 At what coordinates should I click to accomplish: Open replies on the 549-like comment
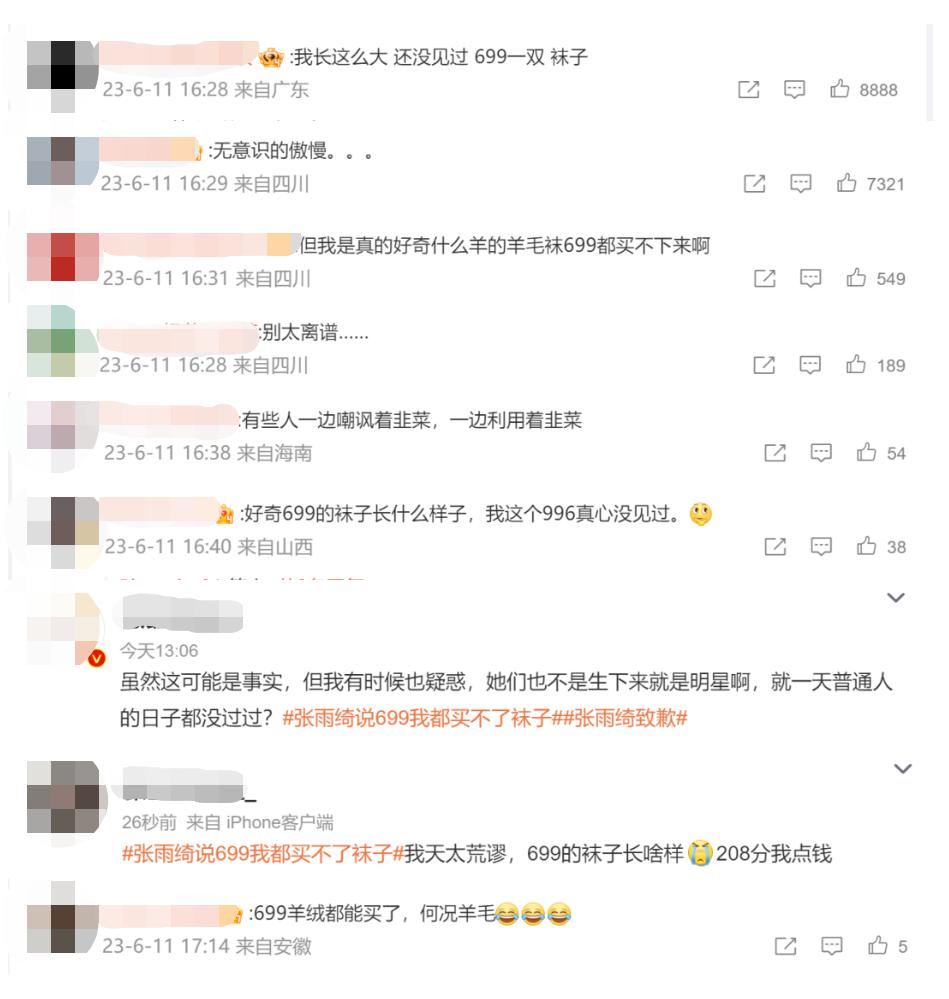pos(810,278)
